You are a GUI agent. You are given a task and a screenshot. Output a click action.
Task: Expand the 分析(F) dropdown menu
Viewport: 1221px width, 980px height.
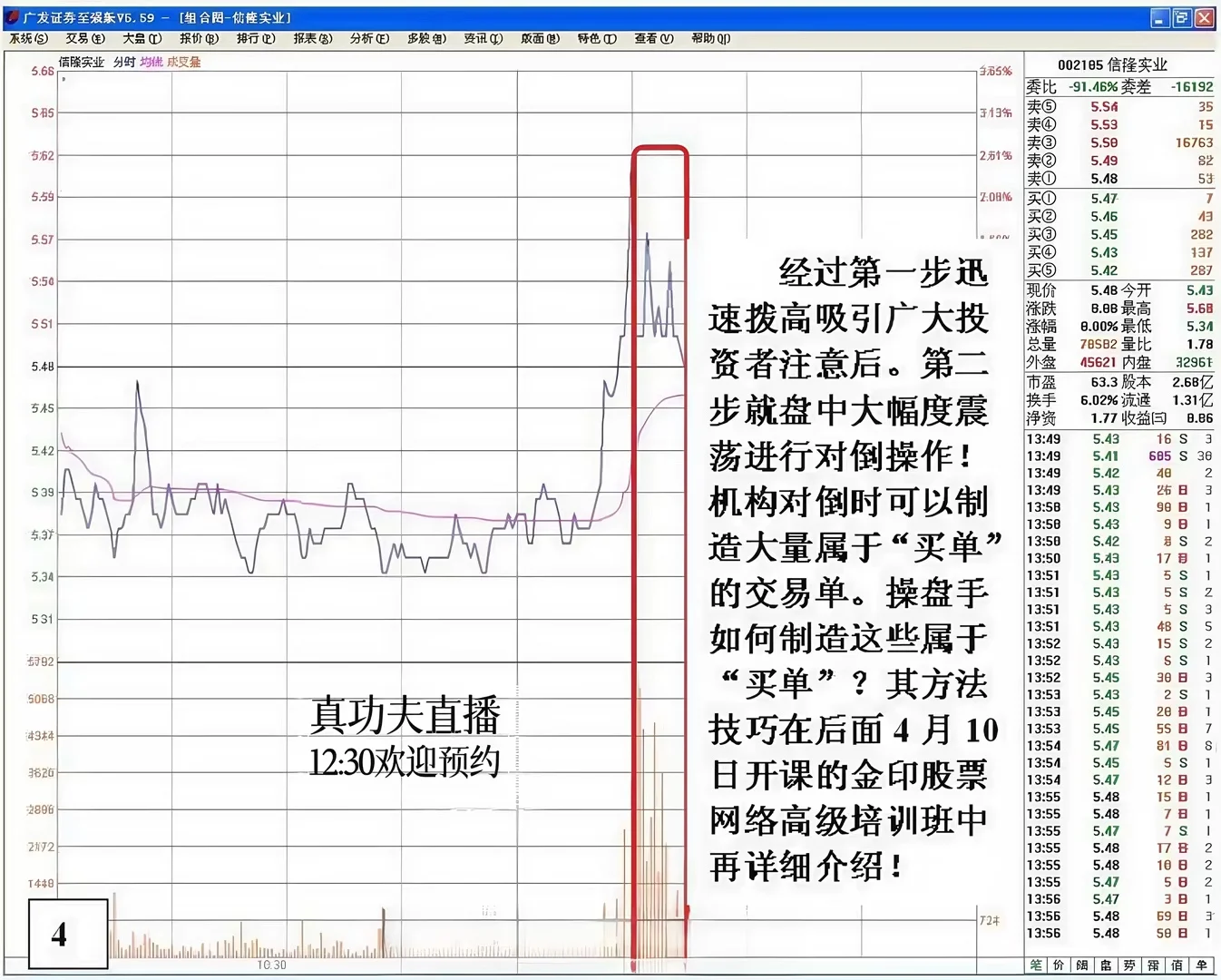367,39
